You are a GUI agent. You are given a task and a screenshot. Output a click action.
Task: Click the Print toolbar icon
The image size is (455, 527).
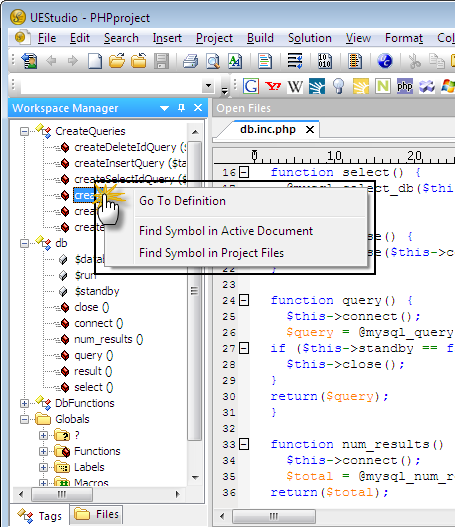pyautogui.click(x=190, y=61)
